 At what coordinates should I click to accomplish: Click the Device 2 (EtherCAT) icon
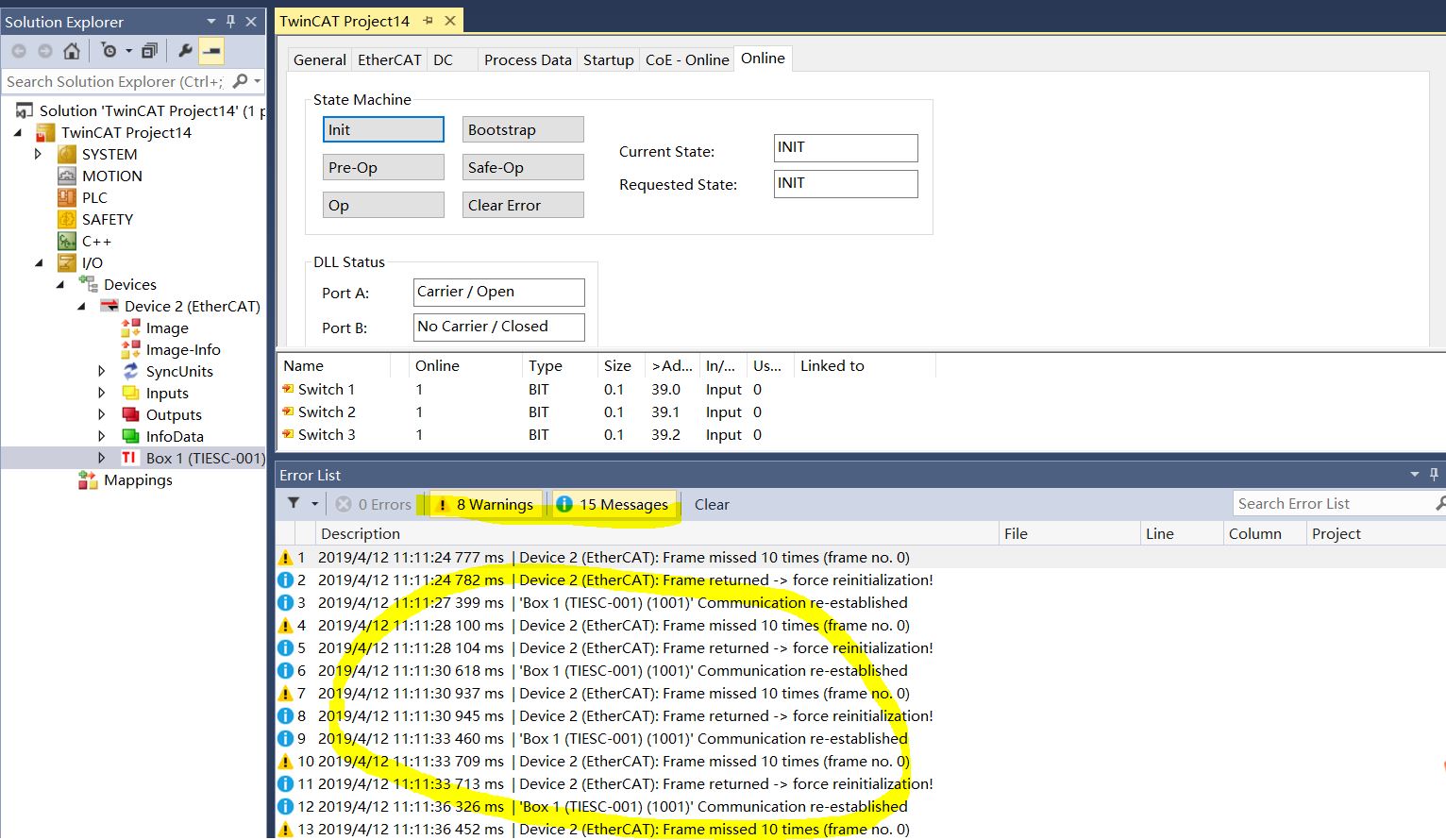[x=109, y=306]
